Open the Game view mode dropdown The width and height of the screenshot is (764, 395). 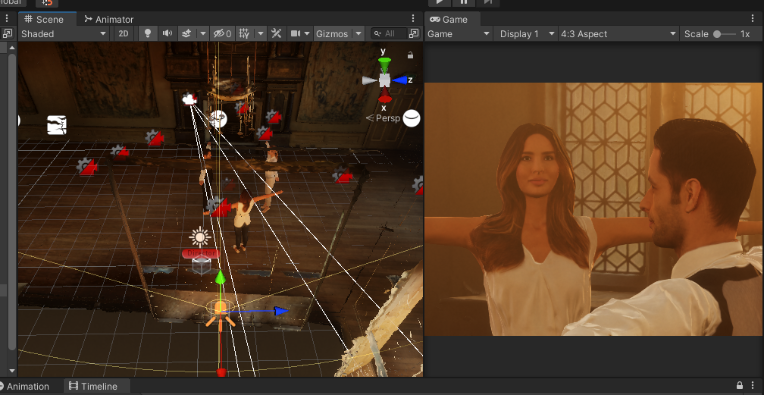(458, 34)
